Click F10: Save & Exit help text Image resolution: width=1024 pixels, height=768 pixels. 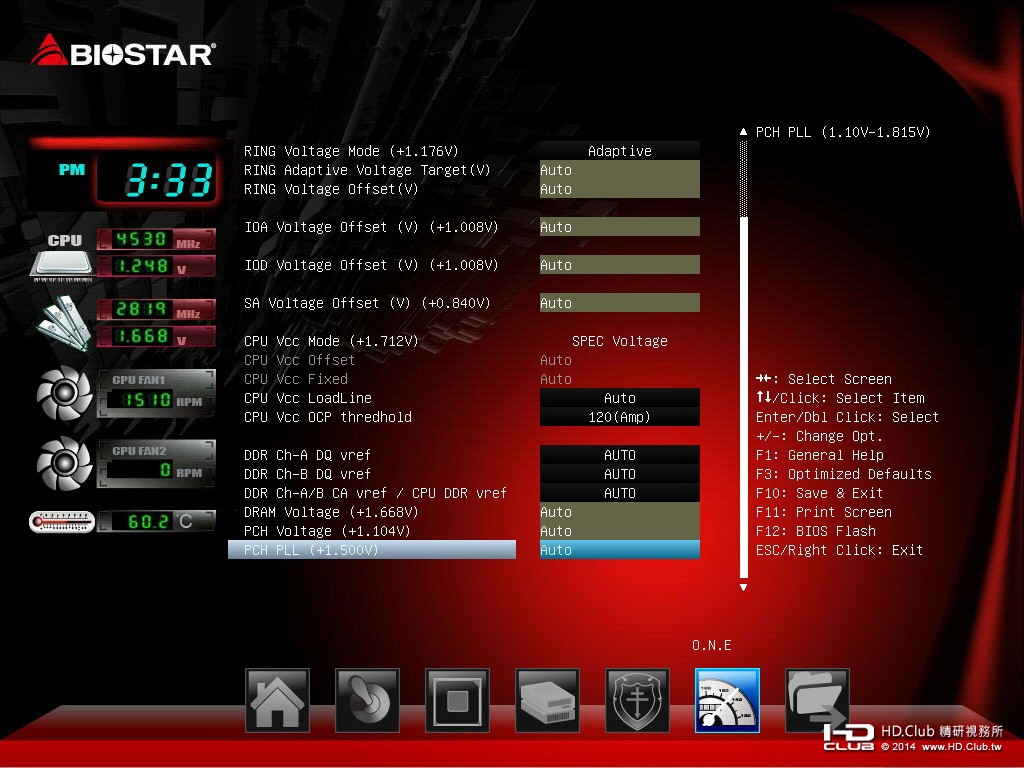click(x=819, y=492)
